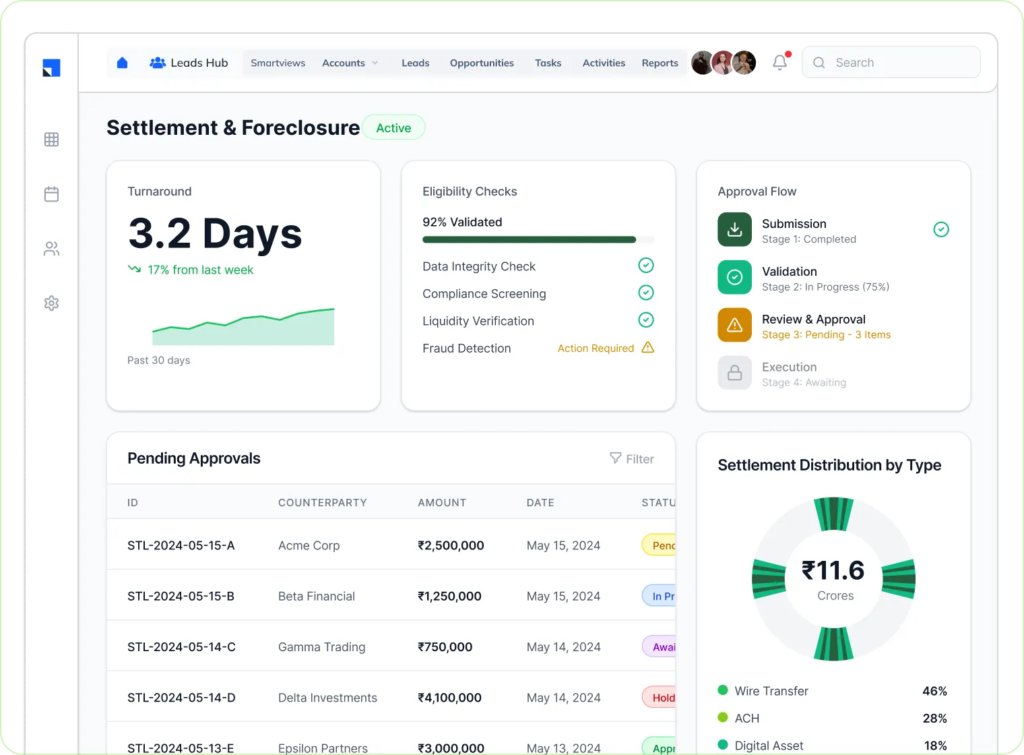Image resolution: width=1024 pixels, height=755 pixels.
Task: Open the Opportunities tab
Action: [x=482, y=63]
